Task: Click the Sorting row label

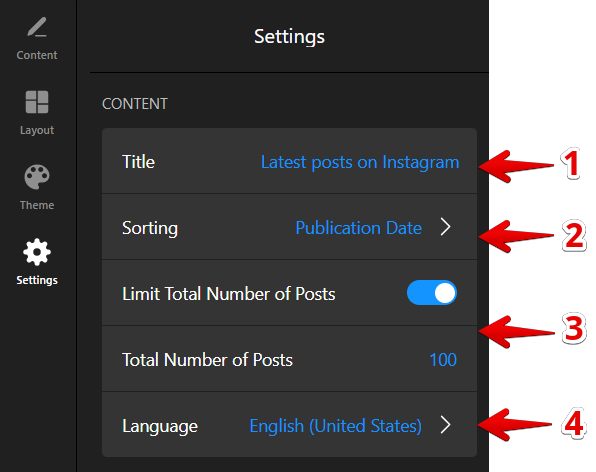Action: click(150, 228)
